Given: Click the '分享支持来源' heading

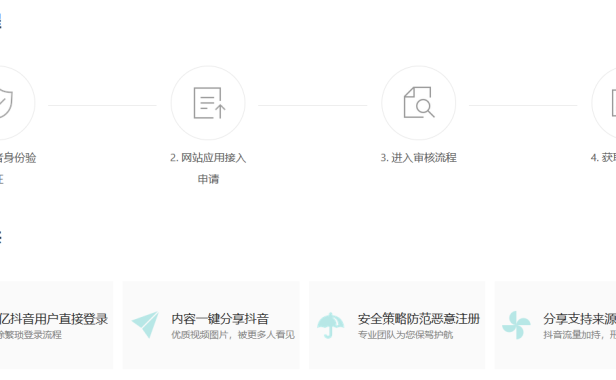Looking at the screenshot, I should (x=579, y=319).
